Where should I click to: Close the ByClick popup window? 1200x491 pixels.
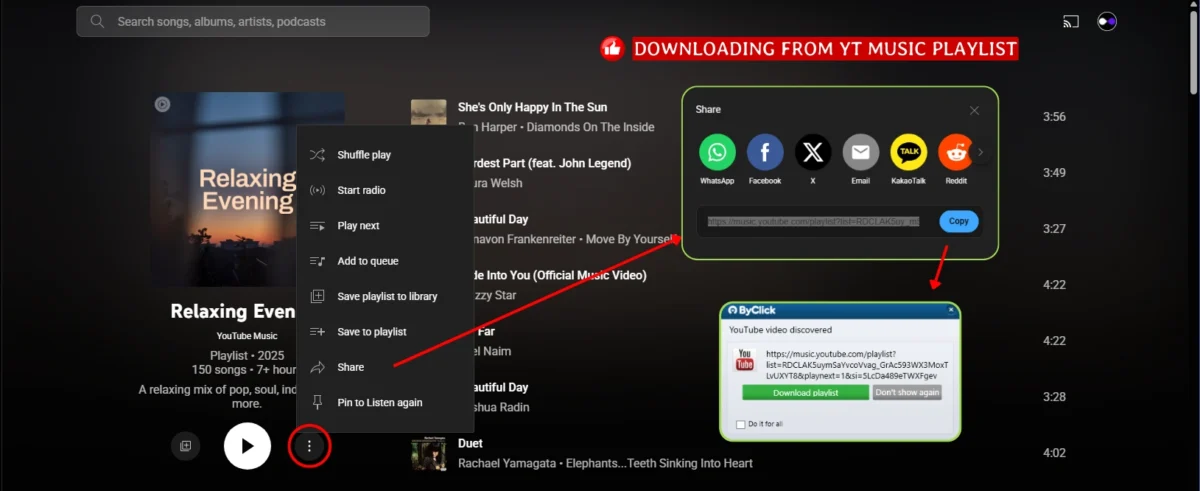click(x=951, y=311)
